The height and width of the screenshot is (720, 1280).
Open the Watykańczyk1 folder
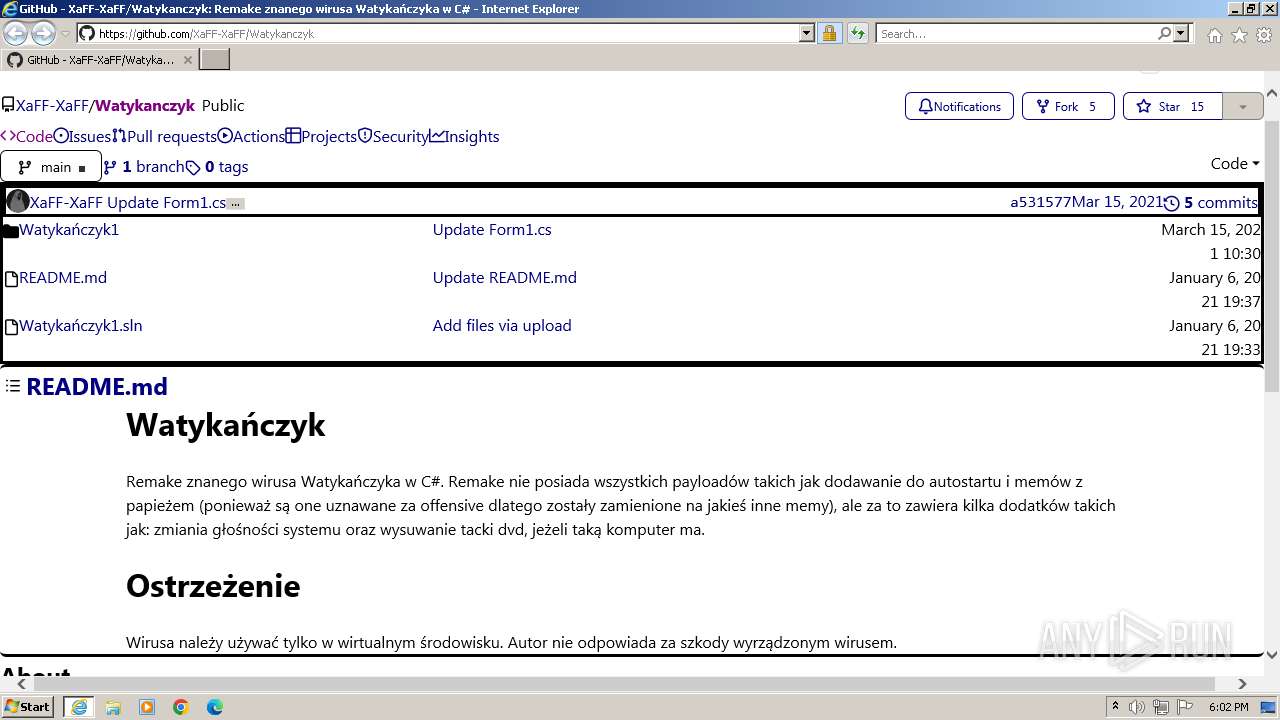(x=69, y=230)
